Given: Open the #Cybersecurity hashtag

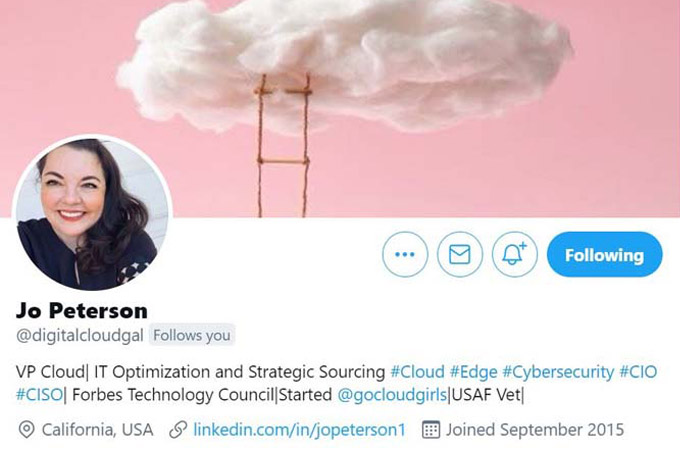Looking at the screenshot, I should click(558, 372).
